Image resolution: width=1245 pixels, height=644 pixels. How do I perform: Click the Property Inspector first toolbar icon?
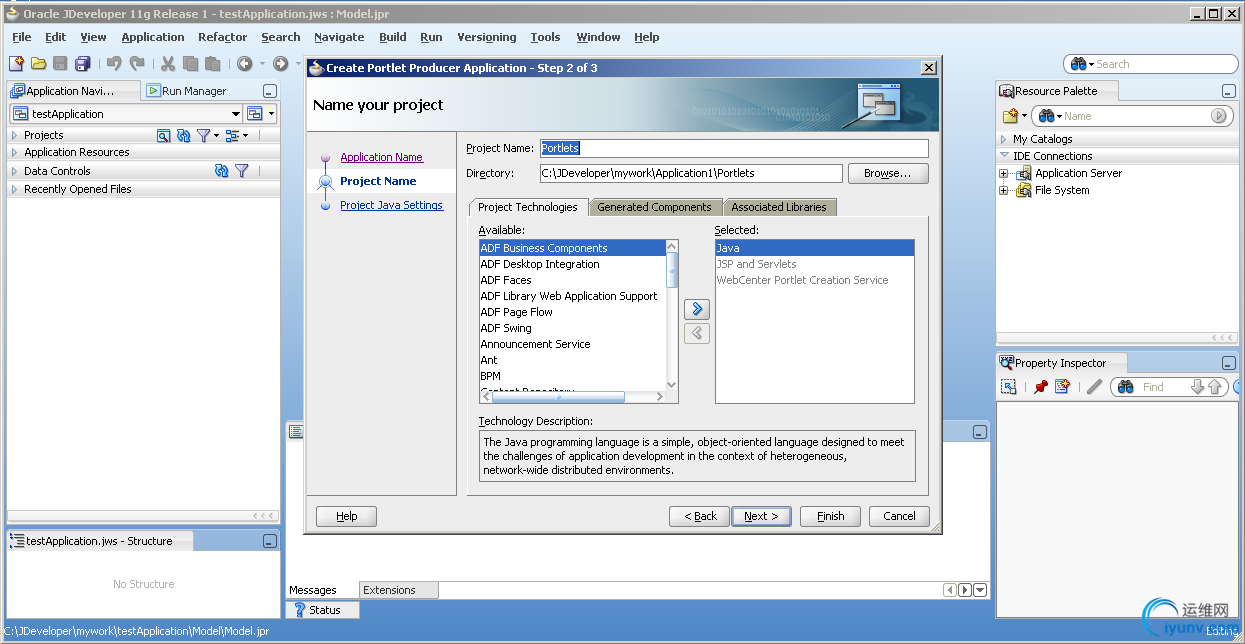pyautogui.click(x=1009, y=387)
